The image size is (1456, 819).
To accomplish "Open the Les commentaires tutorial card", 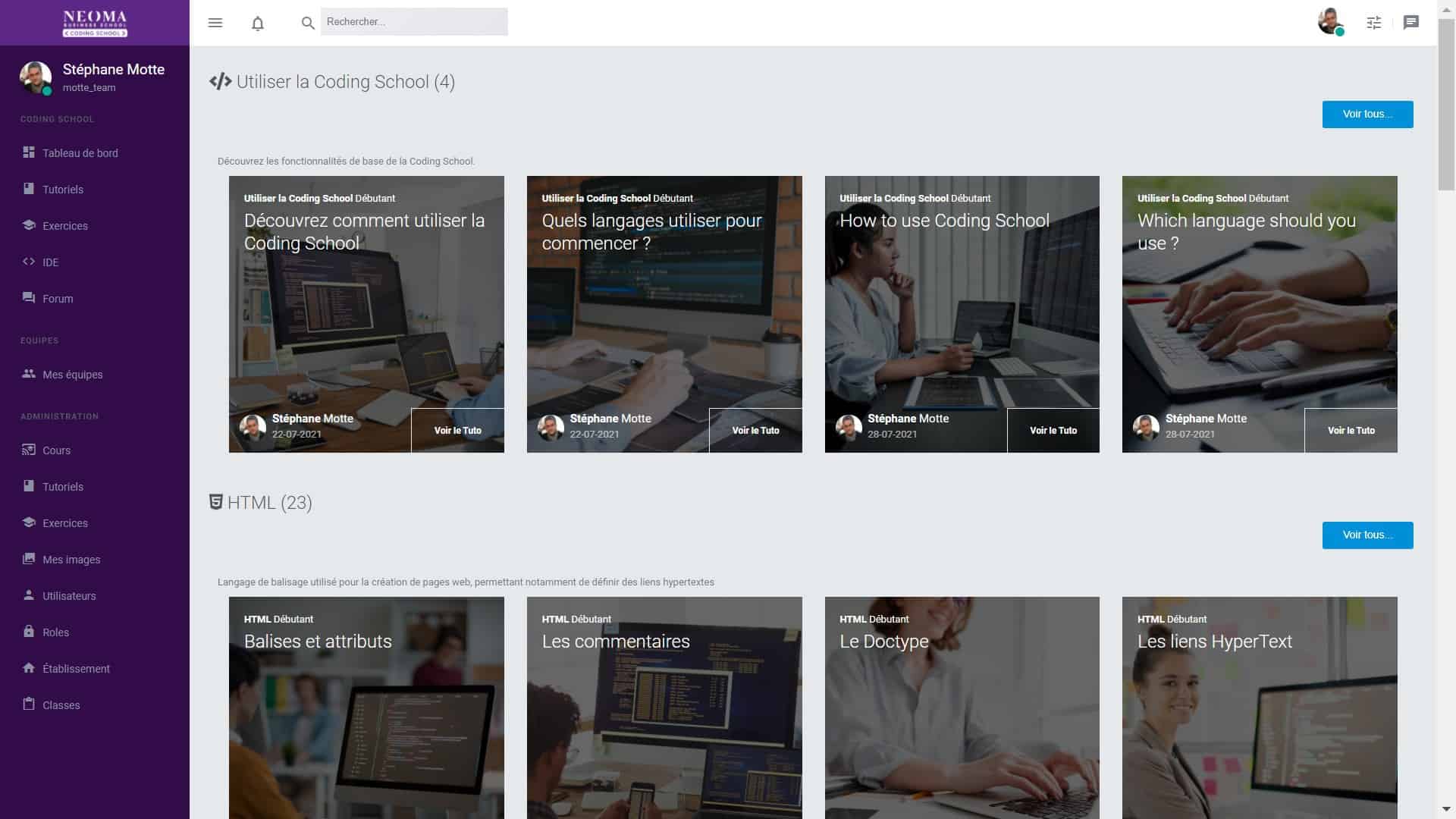I will 664,708.
